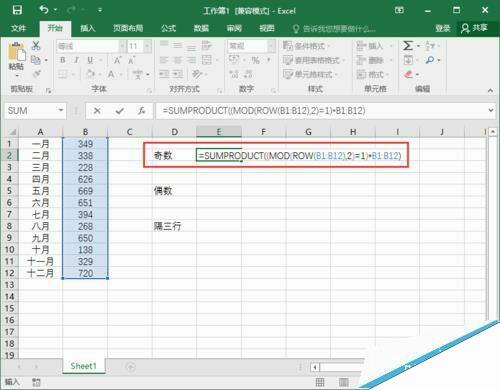Click the Find and Select magnifier icon

click(430, 60)
